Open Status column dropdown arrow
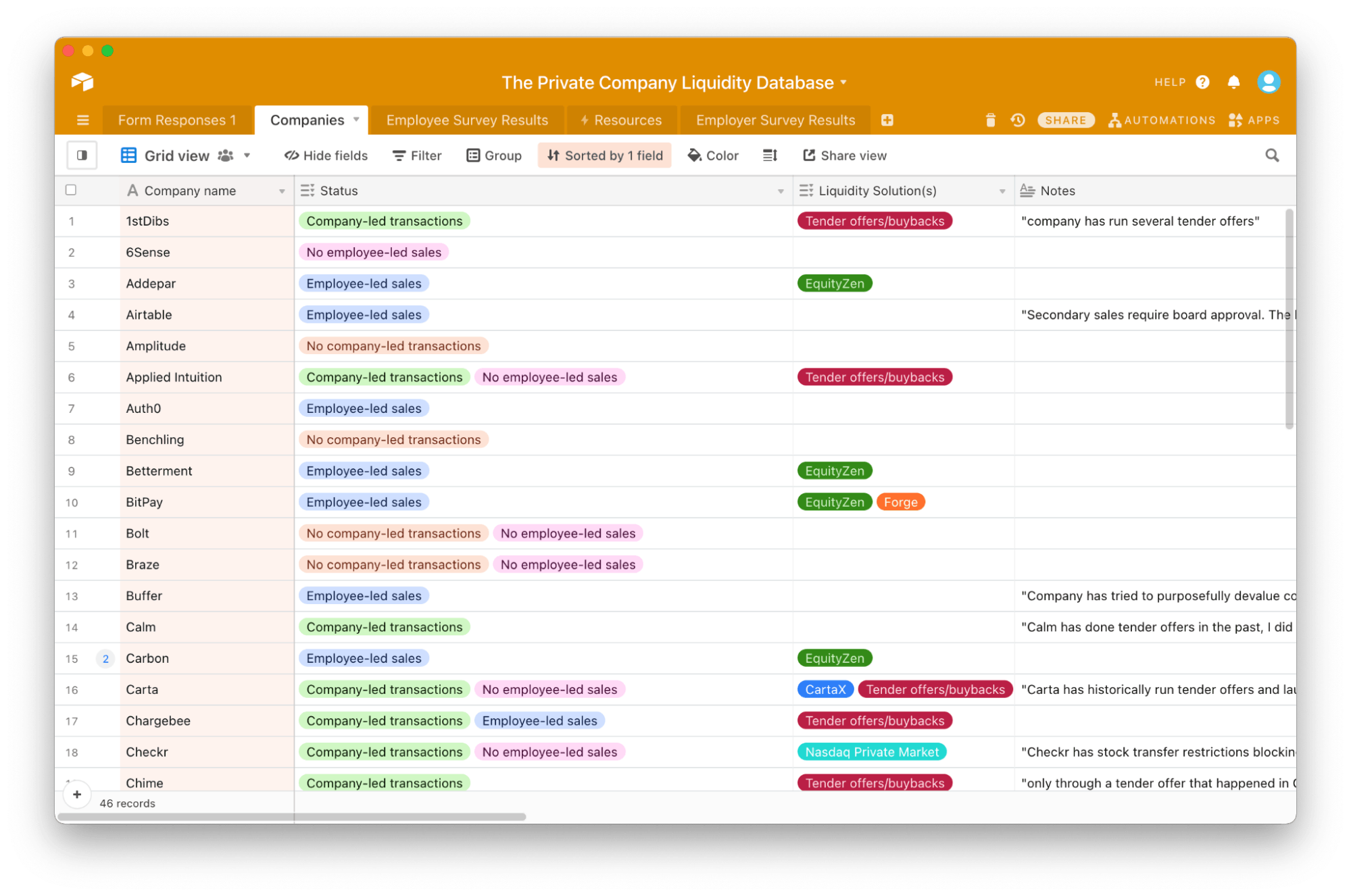The image size is (1351, 896). [x=781, y=191]
